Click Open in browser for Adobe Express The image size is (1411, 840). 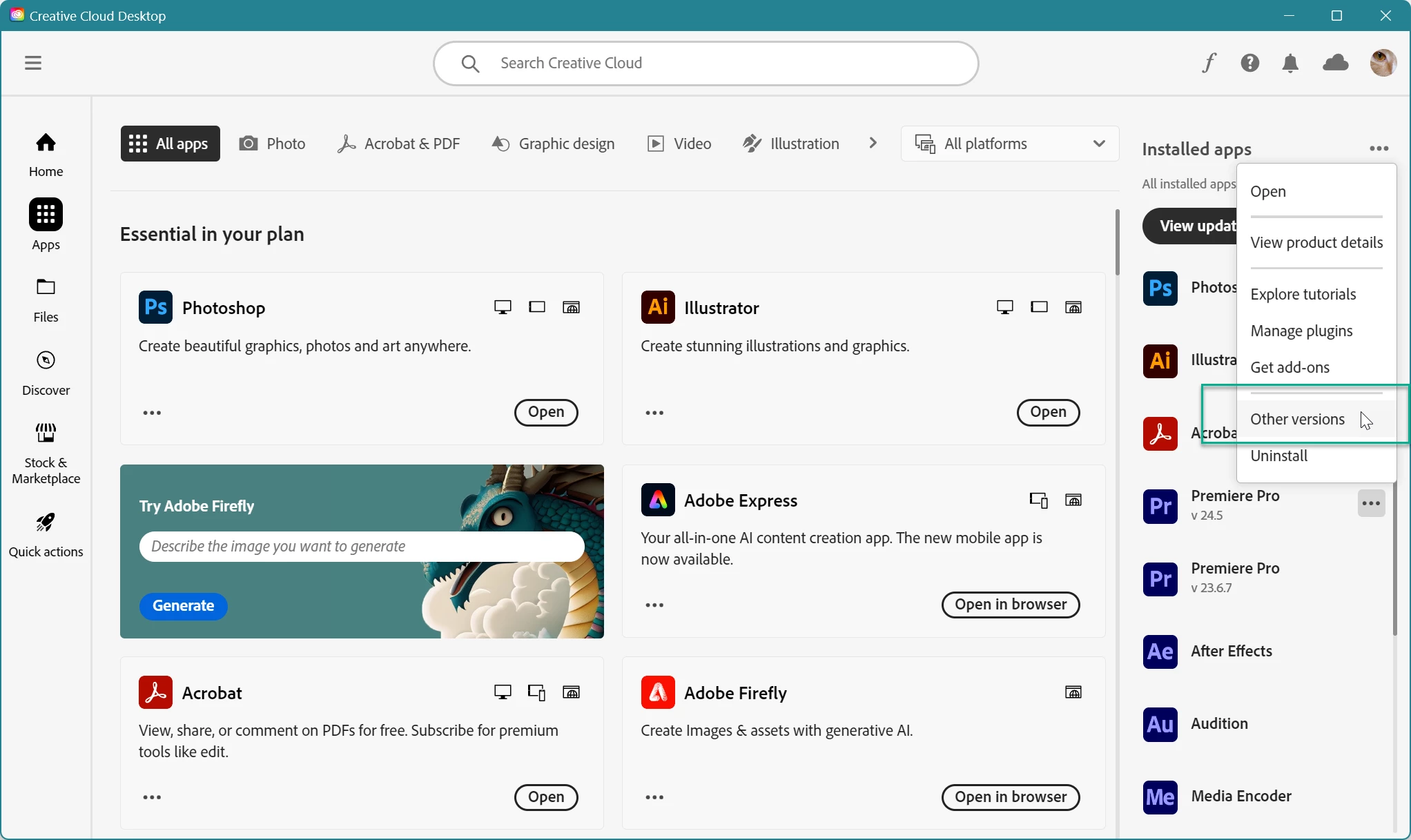click(1010, 605)
